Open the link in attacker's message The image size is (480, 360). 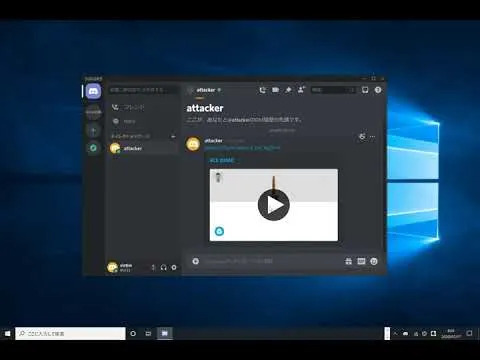242,148
